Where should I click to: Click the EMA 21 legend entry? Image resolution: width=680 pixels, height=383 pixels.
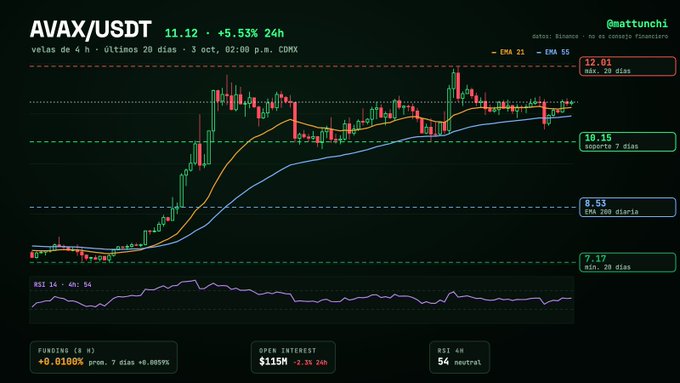tap(508, 52)
